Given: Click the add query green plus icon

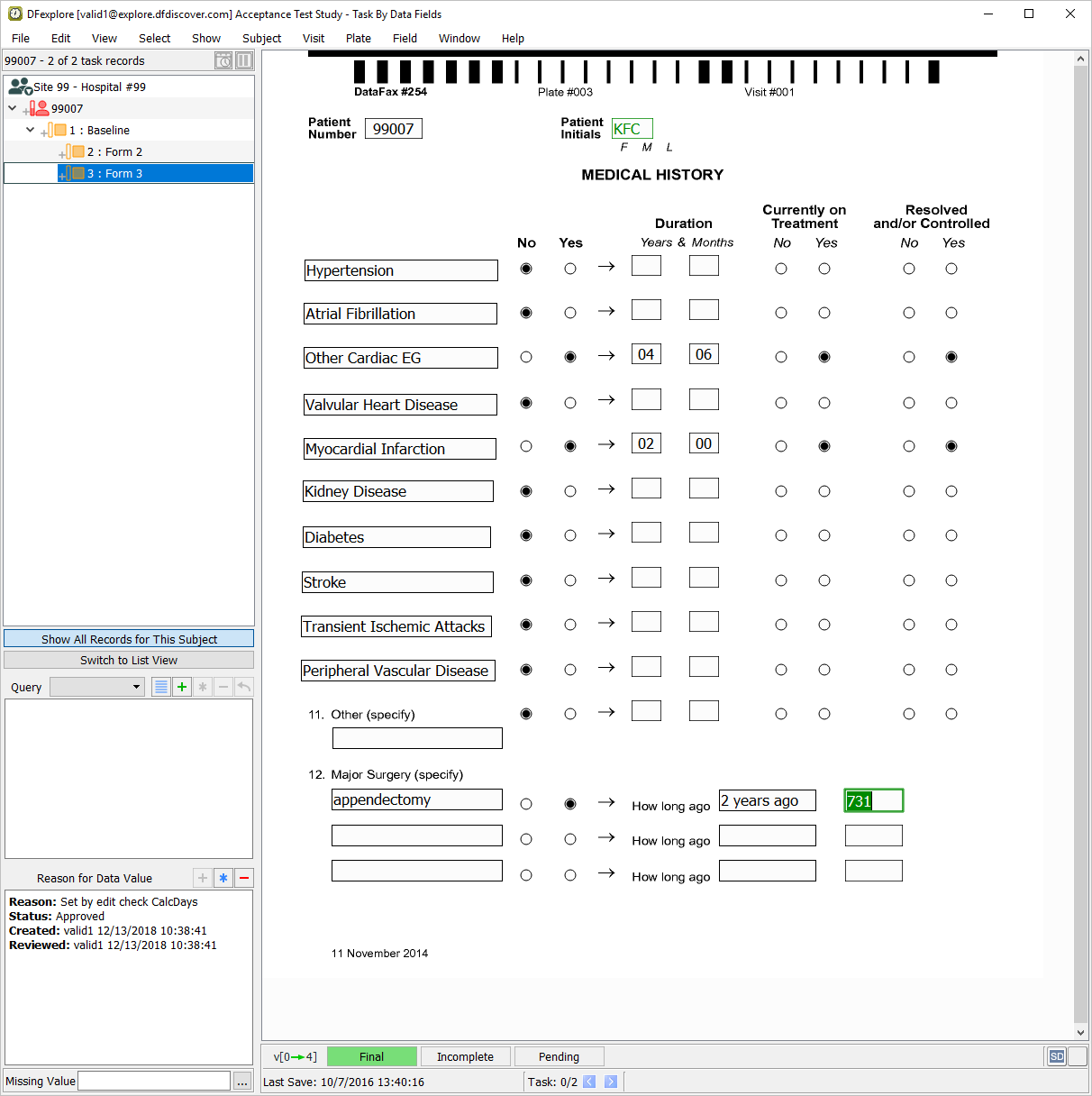Looking at the screenshot, I should [x=182, y=687].
